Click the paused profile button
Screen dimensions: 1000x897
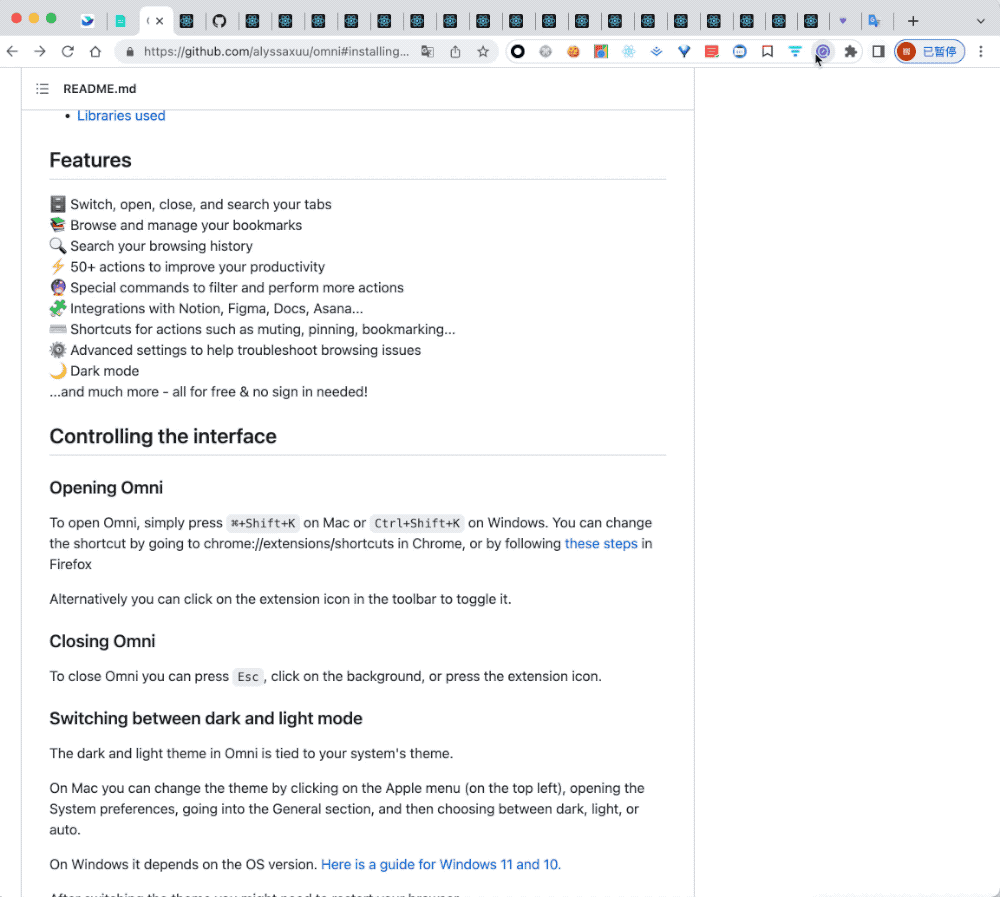coord(929,52)
